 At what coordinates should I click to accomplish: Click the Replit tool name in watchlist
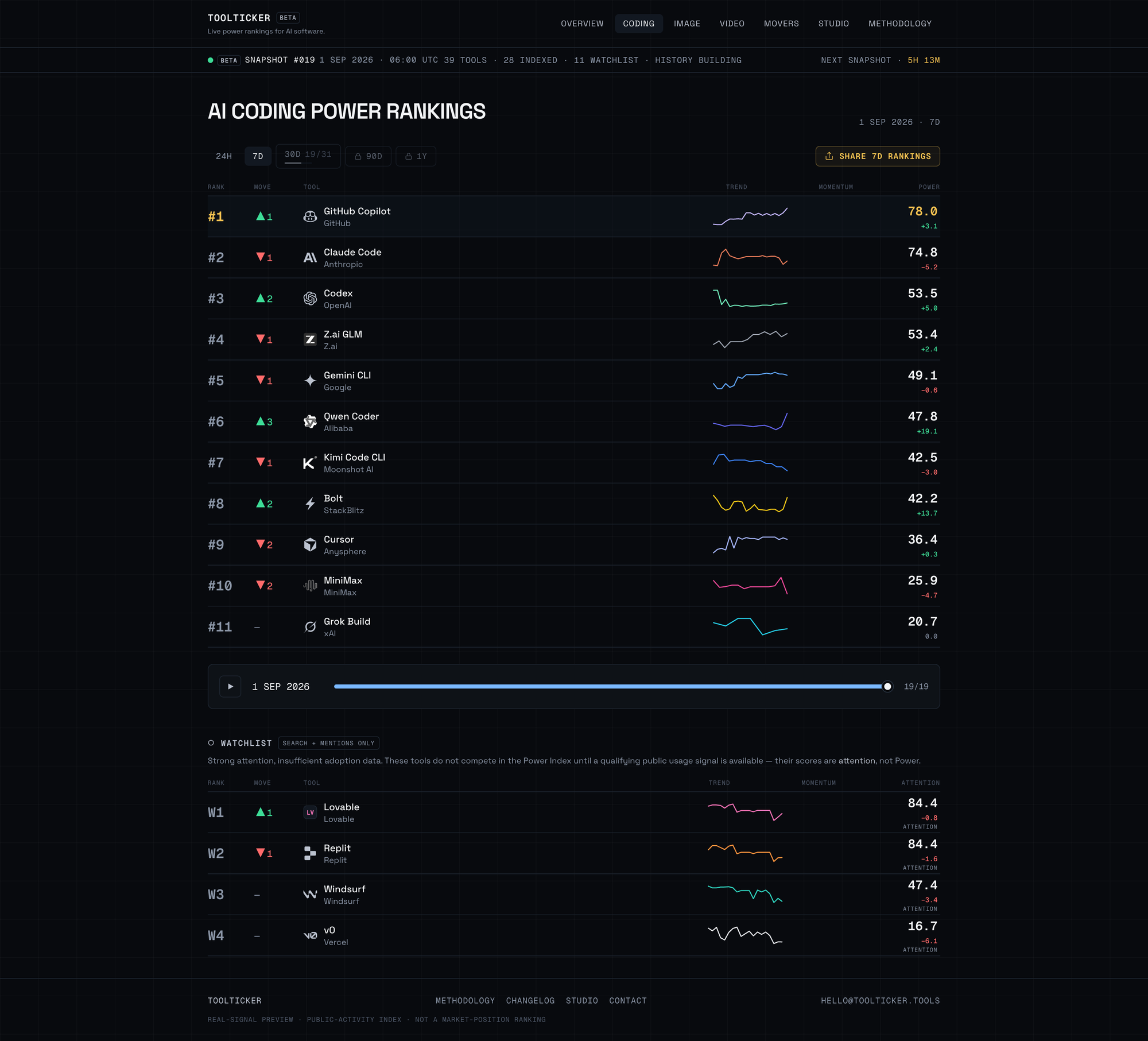coord(337,848)
